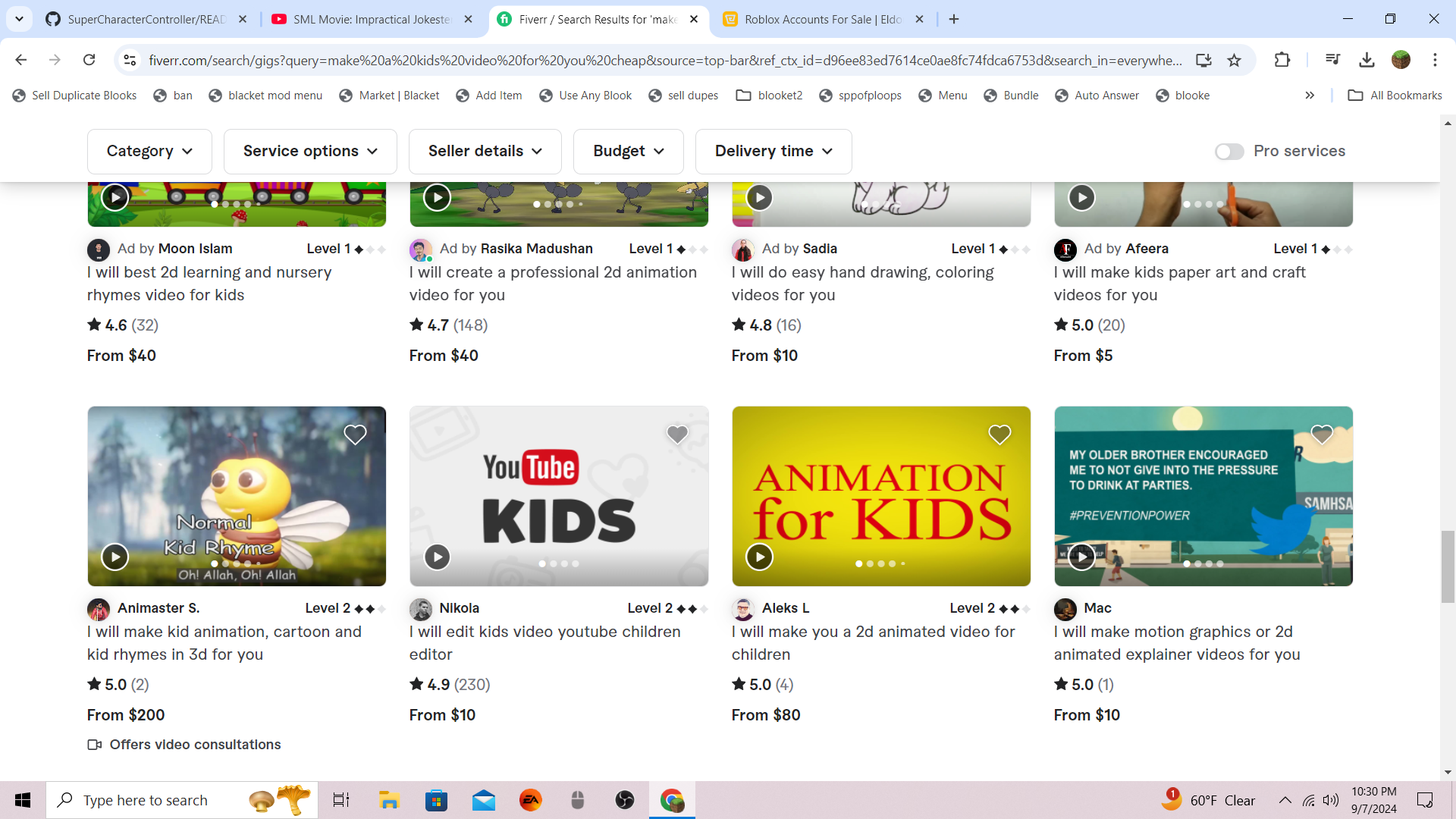Play Moon Islam's nursery rhymes video
The height and width of the screenshot is (819, 1456).
[x=115, y=197]
